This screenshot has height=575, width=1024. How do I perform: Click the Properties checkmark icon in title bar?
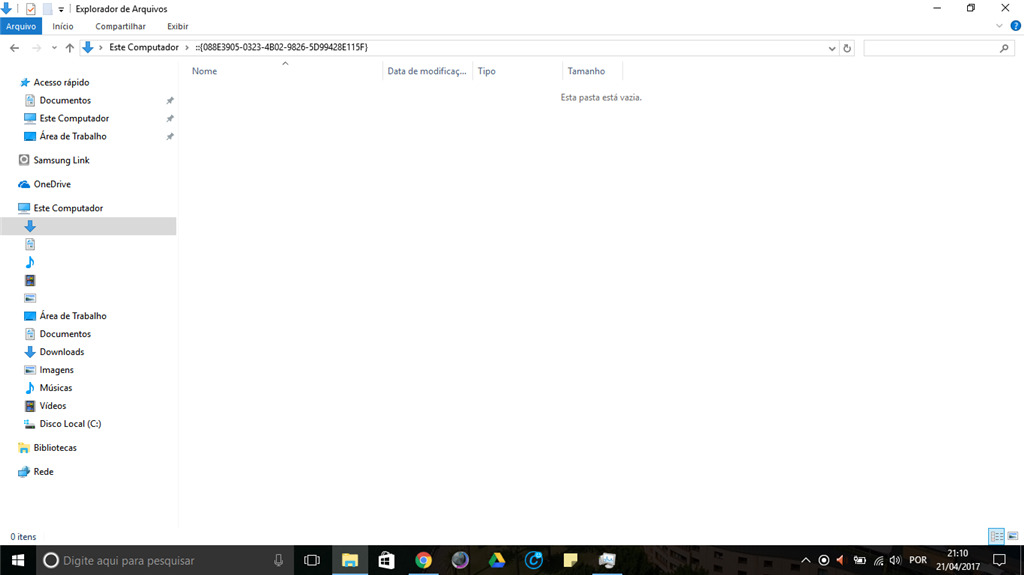[30, 9]
